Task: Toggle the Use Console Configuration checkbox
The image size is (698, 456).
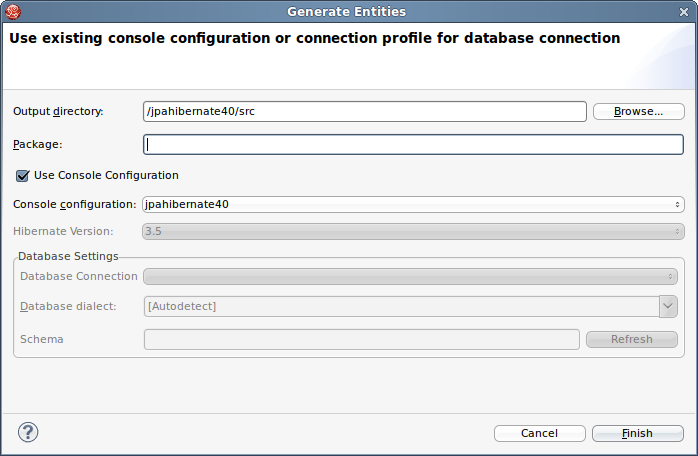Action: point(22,175)
